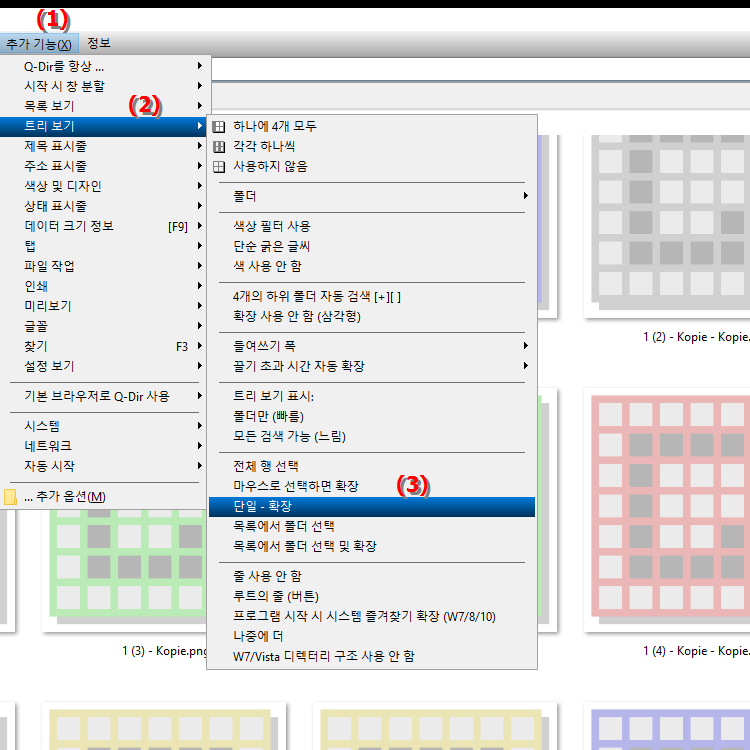Click the 각각 하나씩 tree layout icon
The image size is (750, 750).
(219, 147)
